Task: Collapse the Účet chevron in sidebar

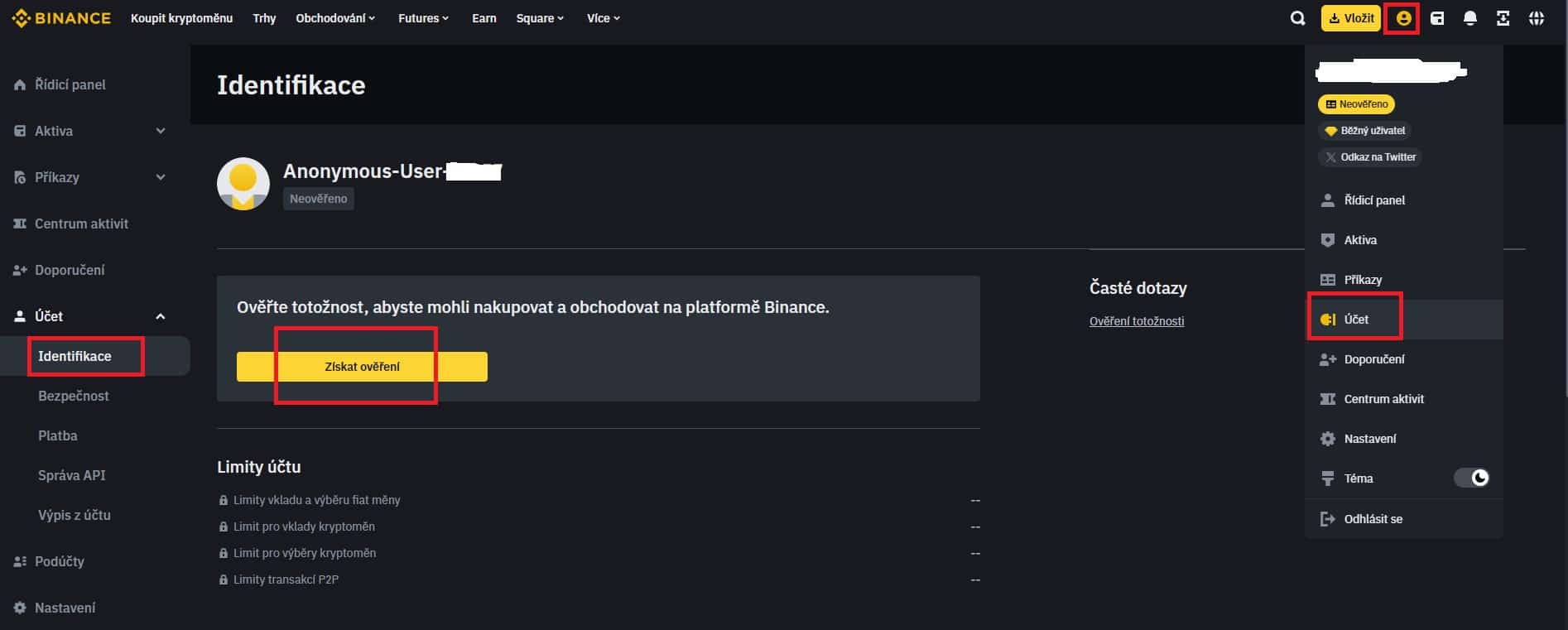Action: coord(161,316)
